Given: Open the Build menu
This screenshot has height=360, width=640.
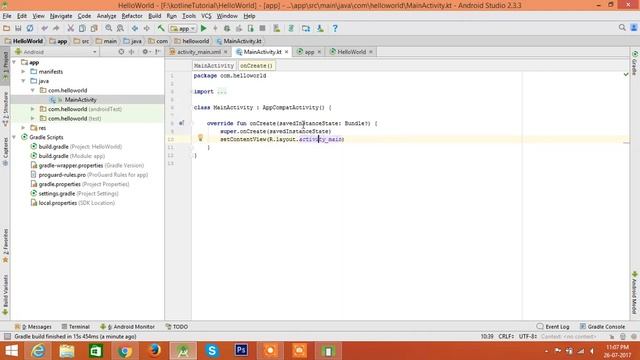Looking at the screenshot, I should coord(154,16).
